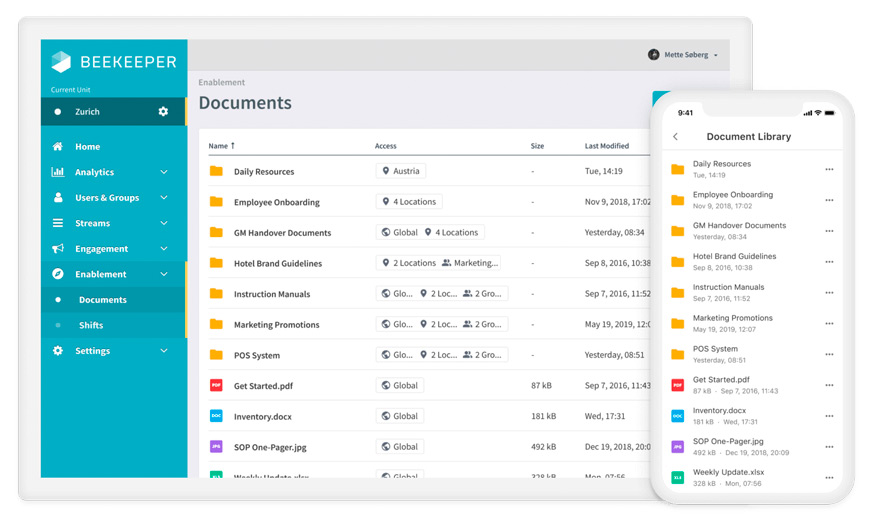Tap Get Started.pdf name in the phone list
This screenshot has width=873, height=525.
pos(721,379)
